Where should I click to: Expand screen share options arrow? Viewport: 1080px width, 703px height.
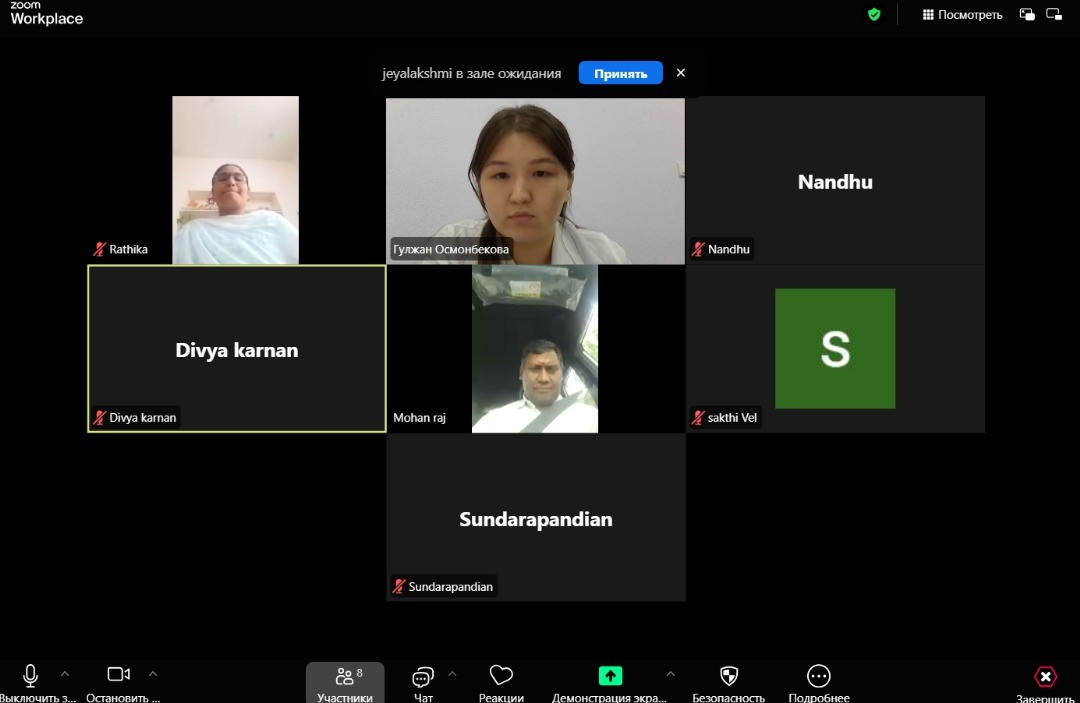click(670, 673)
